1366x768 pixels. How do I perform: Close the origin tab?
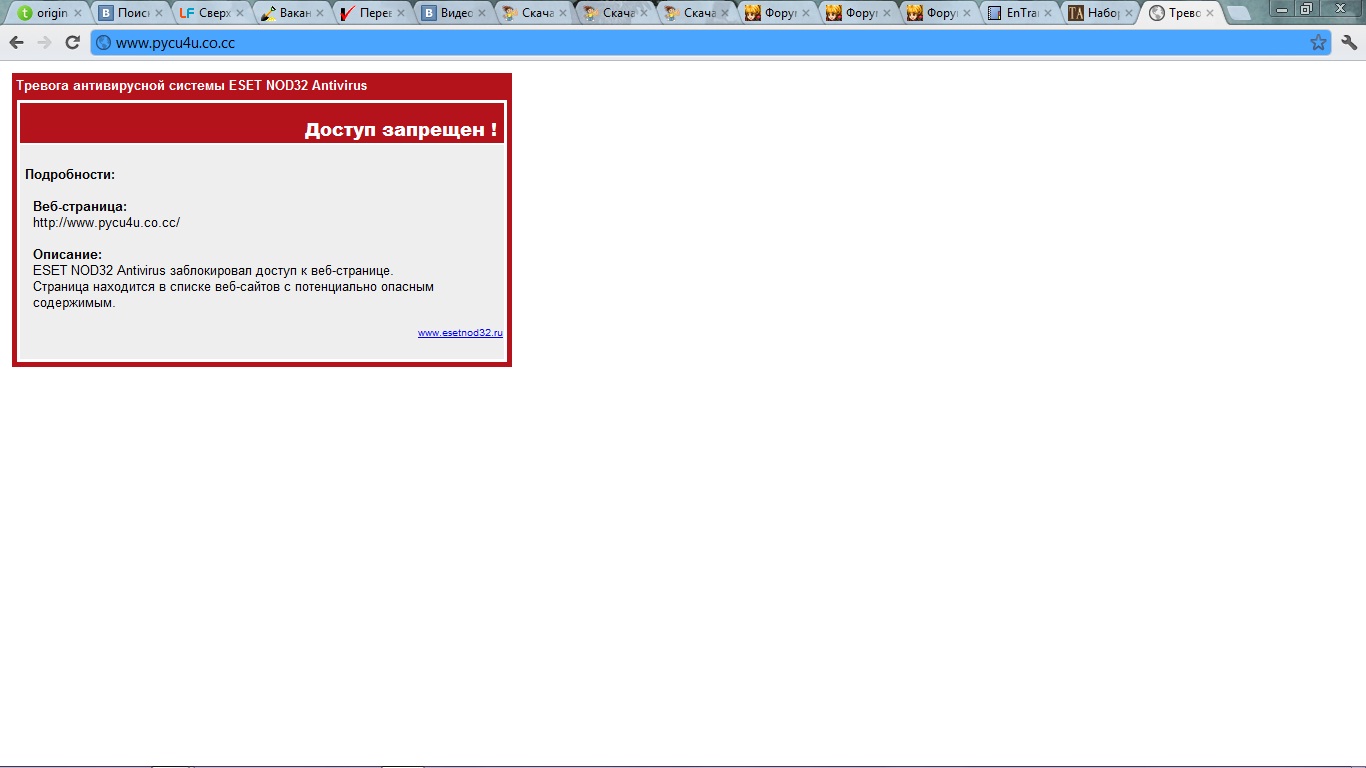tap(76, 14)
